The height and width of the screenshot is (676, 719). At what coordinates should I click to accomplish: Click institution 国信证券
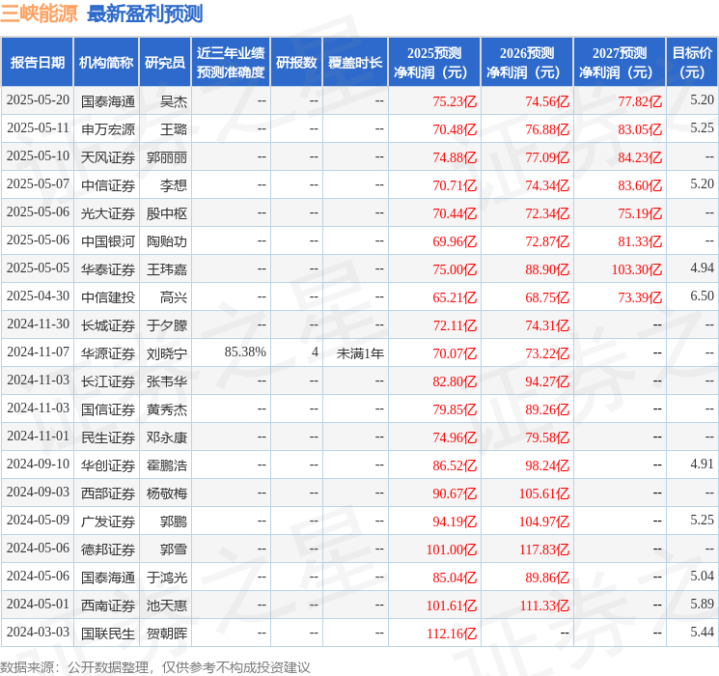pos(108,409)
